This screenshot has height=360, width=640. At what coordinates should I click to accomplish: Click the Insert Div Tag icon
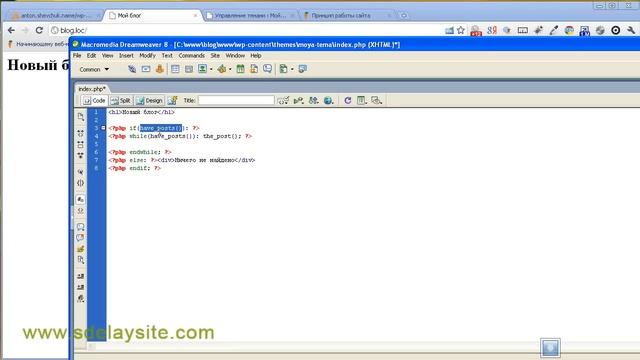(189, 69)
